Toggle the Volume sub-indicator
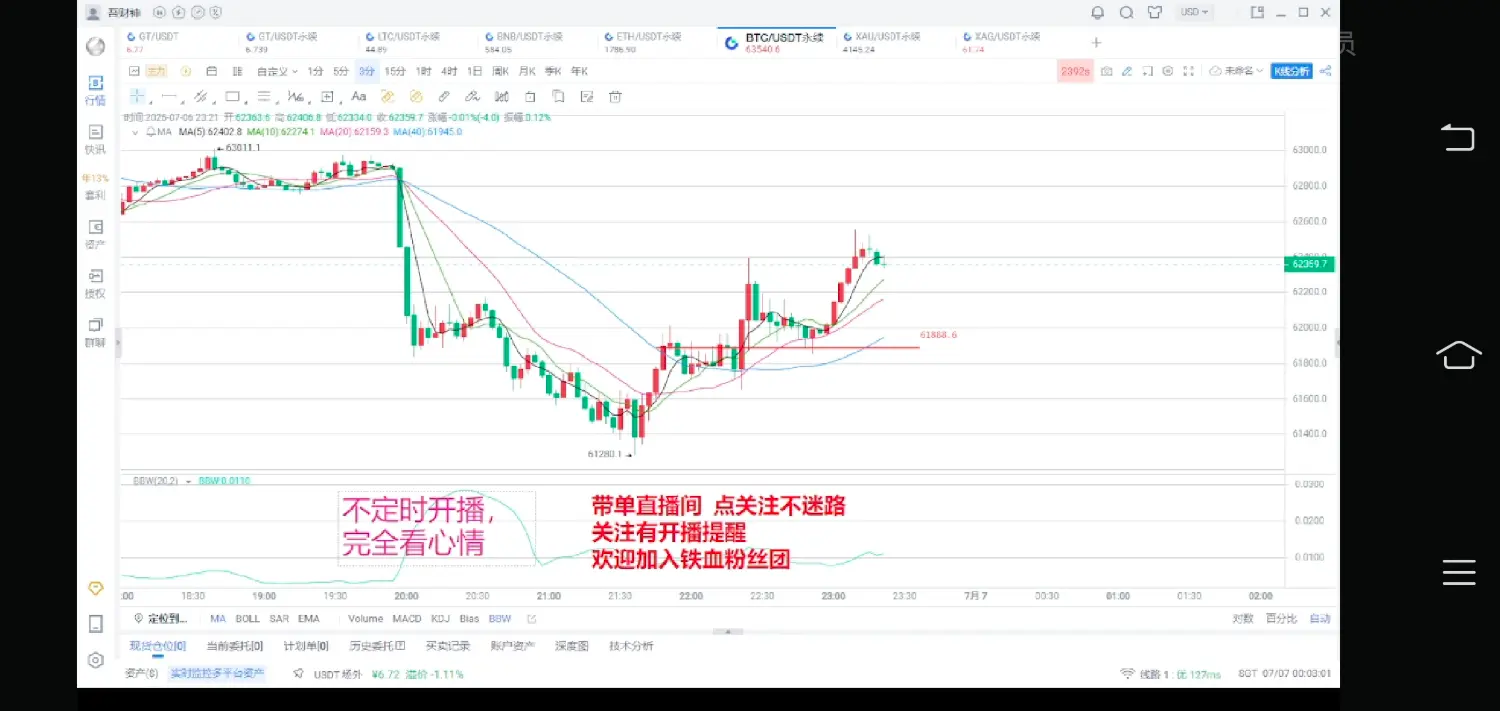 [366, 619]
